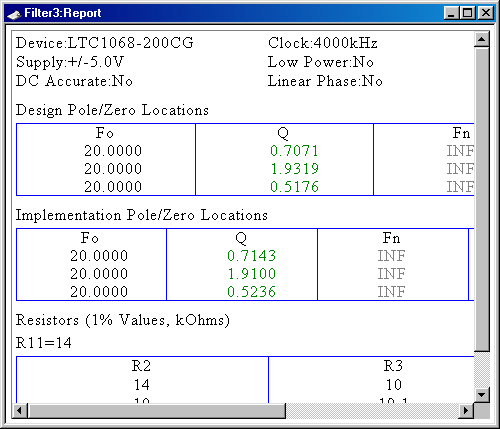The image size is (500, 429).
Task: Click the horizontal scrollbar right arrow
Action: point(465,410)
